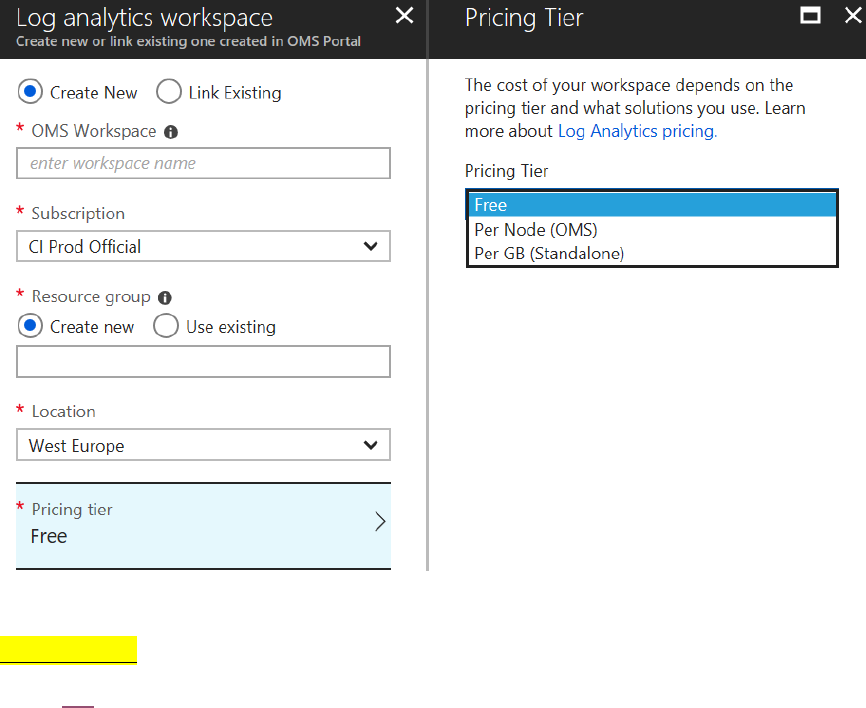Select Per GB (Standalone) pricing tier
The width and height of the screenshot is (866, 708).
tap(651, 254)
